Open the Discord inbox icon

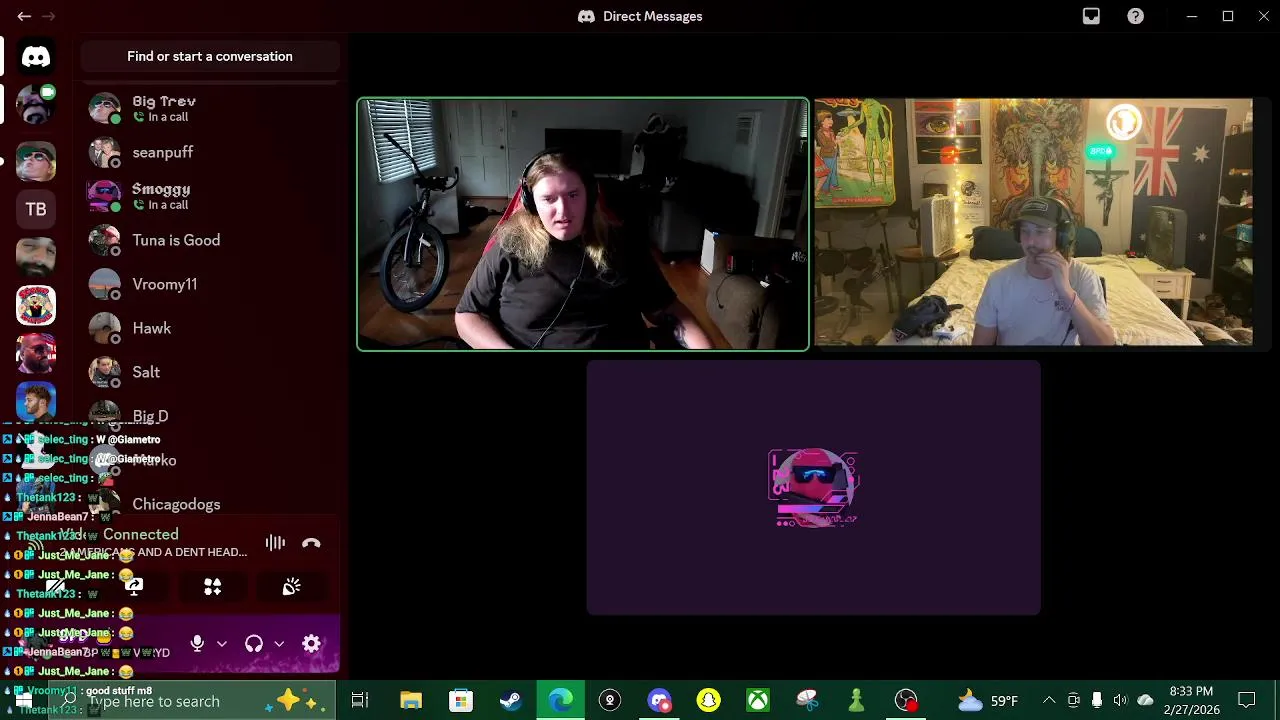[x=1091, y=16]
